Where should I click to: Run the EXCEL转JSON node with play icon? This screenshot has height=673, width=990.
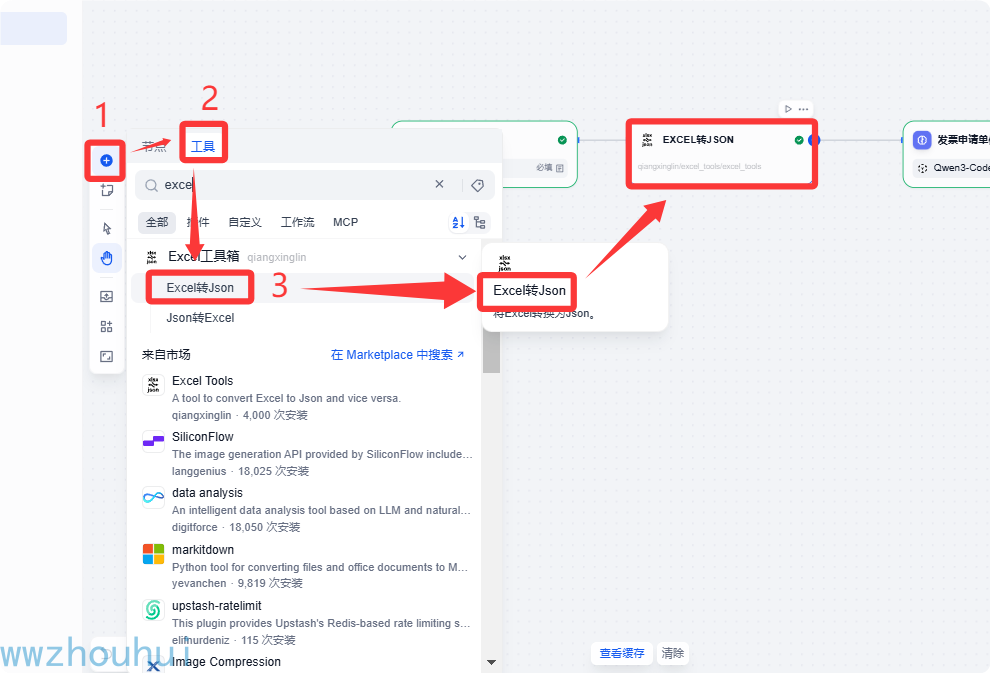pyautogui.click(x=788, y=109)
